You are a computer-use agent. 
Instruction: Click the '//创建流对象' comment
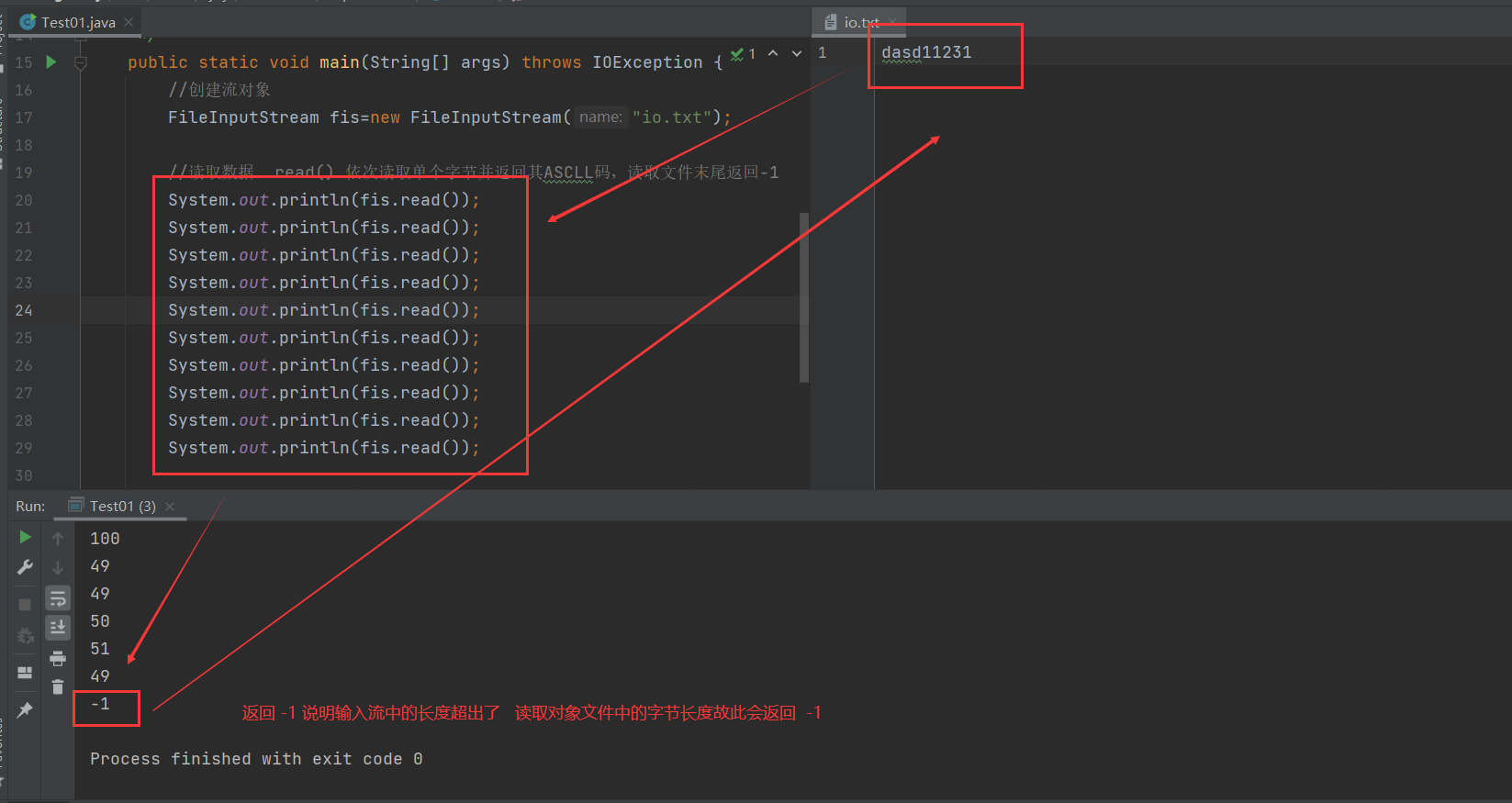click(219, 90)
